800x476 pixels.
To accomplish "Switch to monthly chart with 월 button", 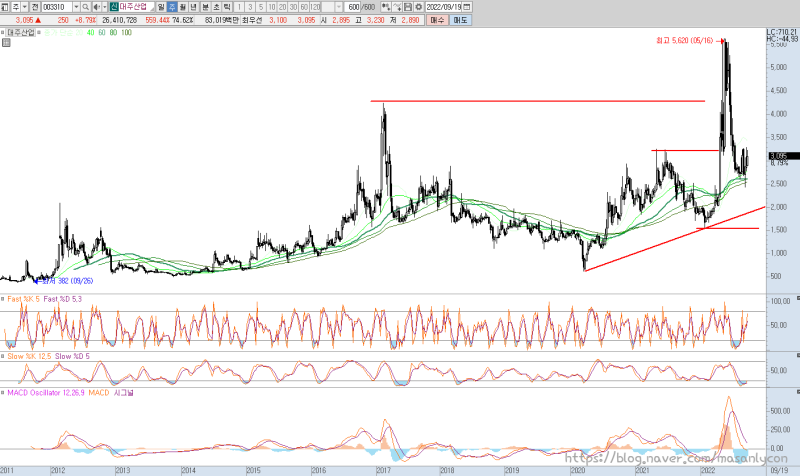I will tap(183, 7).
